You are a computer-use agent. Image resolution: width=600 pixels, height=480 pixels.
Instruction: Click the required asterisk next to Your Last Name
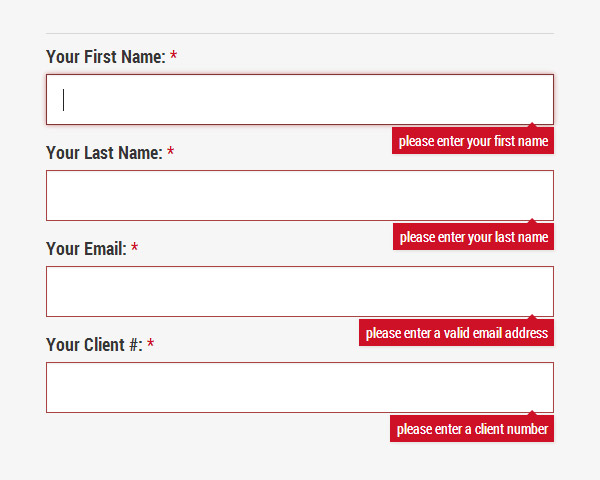click(x=171, y=152)
